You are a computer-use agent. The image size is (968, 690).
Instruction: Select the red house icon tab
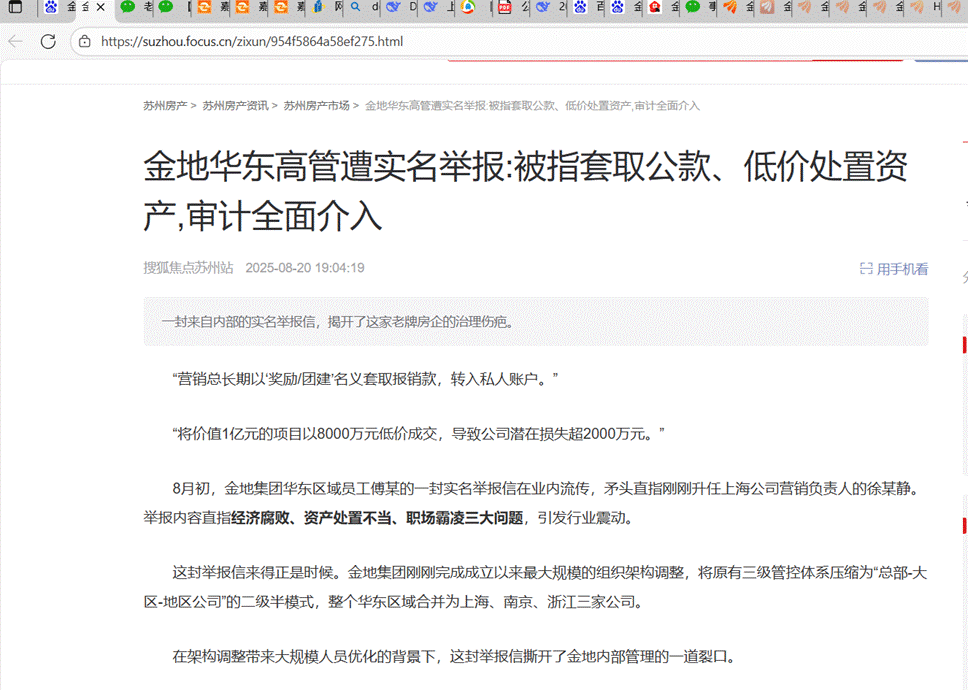pos(655,8)
